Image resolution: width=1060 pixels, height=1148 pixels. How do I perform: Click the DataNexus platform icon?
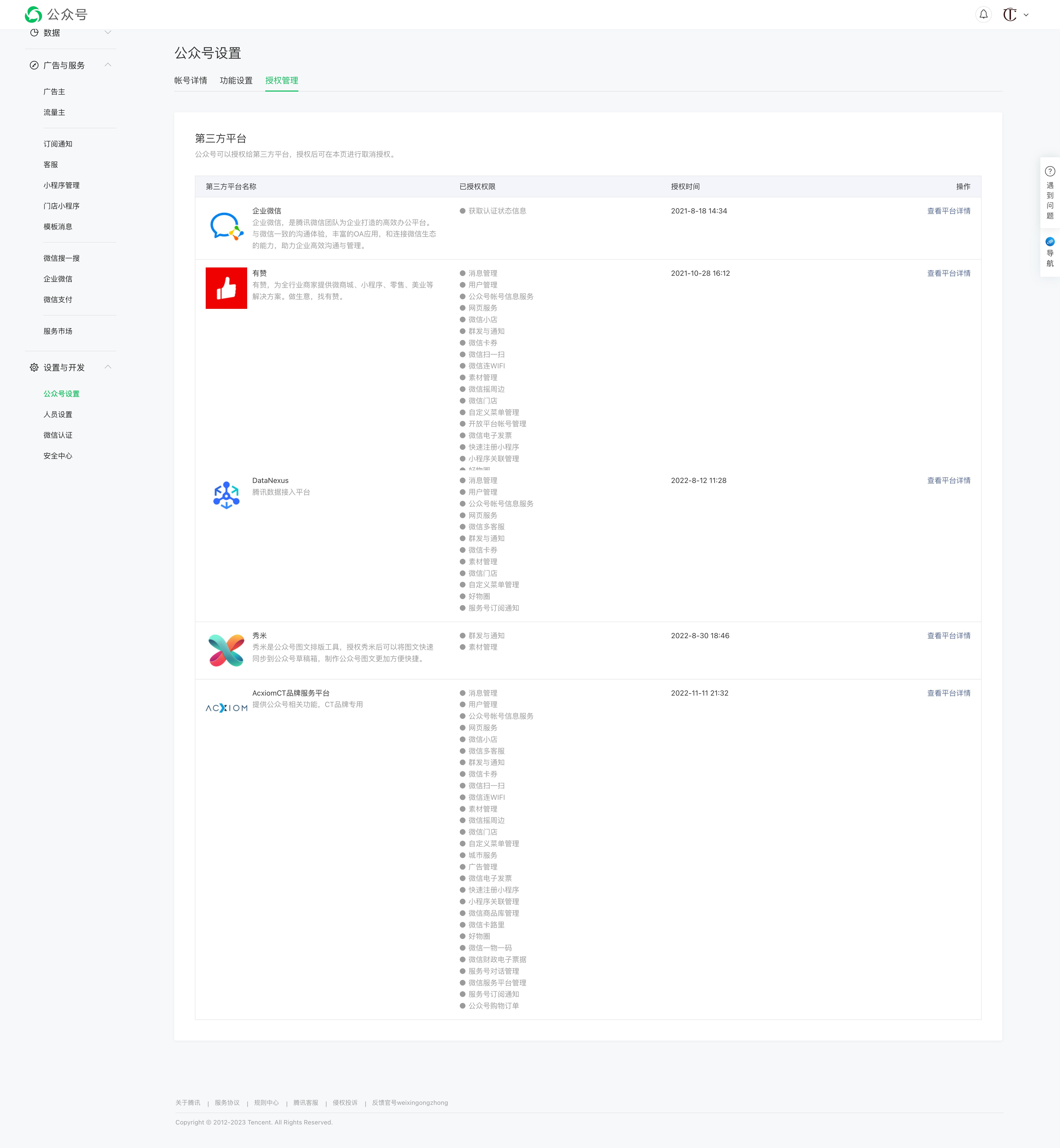[226, 495]
